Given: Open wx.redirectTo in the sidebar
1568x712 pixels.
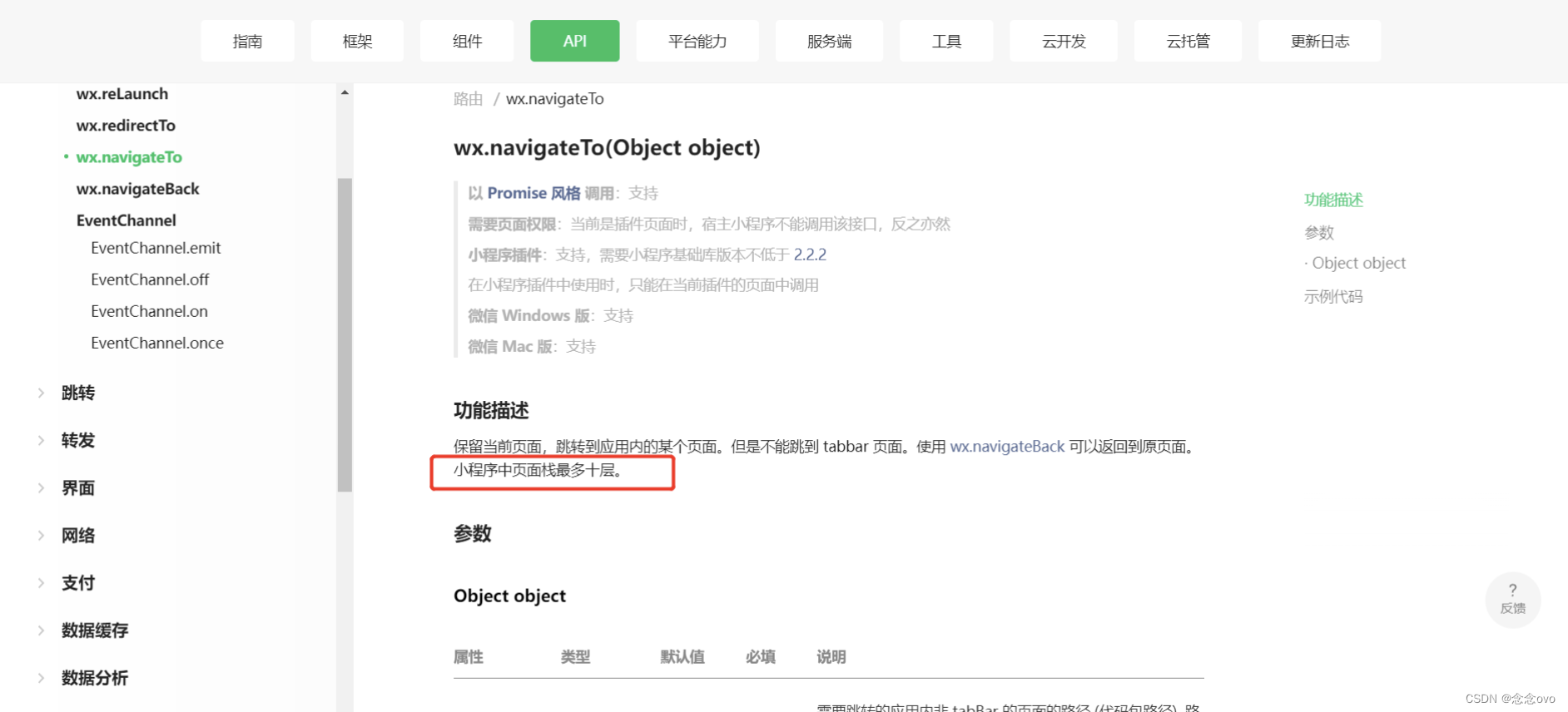Looking at the screenshot, I should (126, 126).
